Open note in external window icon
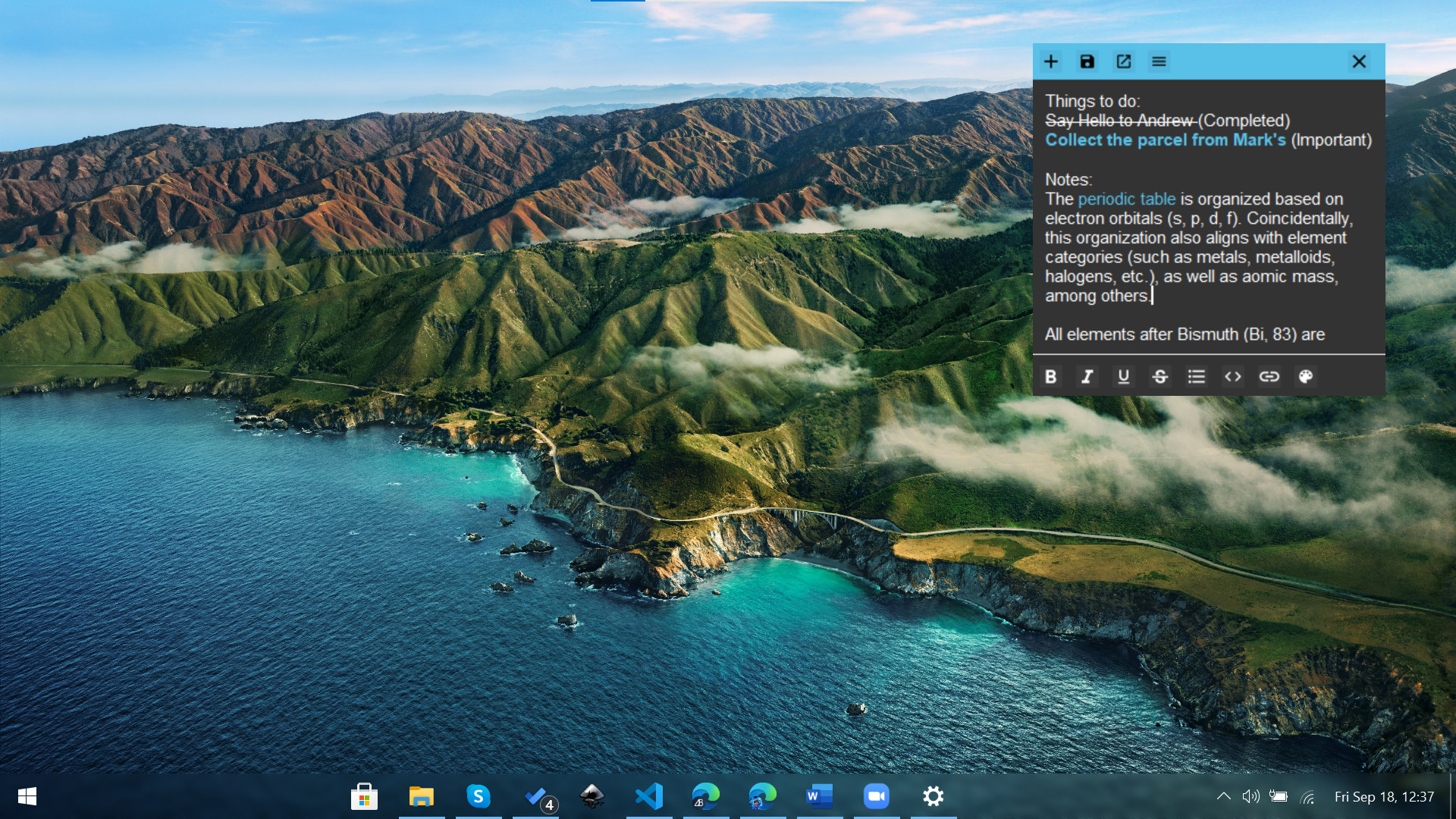Viewport: 1456px width, 819px height. tap(1123, 61)
